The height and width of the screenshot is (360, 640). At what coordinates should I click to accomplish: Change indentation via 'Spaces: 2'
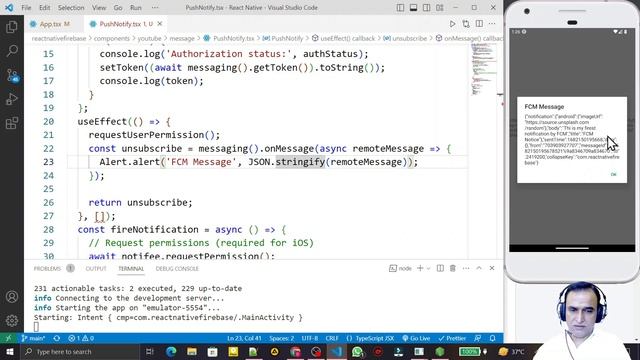click(282, 338)
